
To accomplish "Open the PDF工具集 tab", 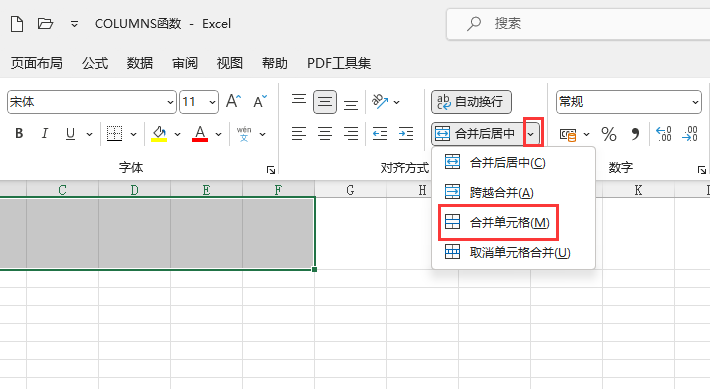I will click(339, 63).
